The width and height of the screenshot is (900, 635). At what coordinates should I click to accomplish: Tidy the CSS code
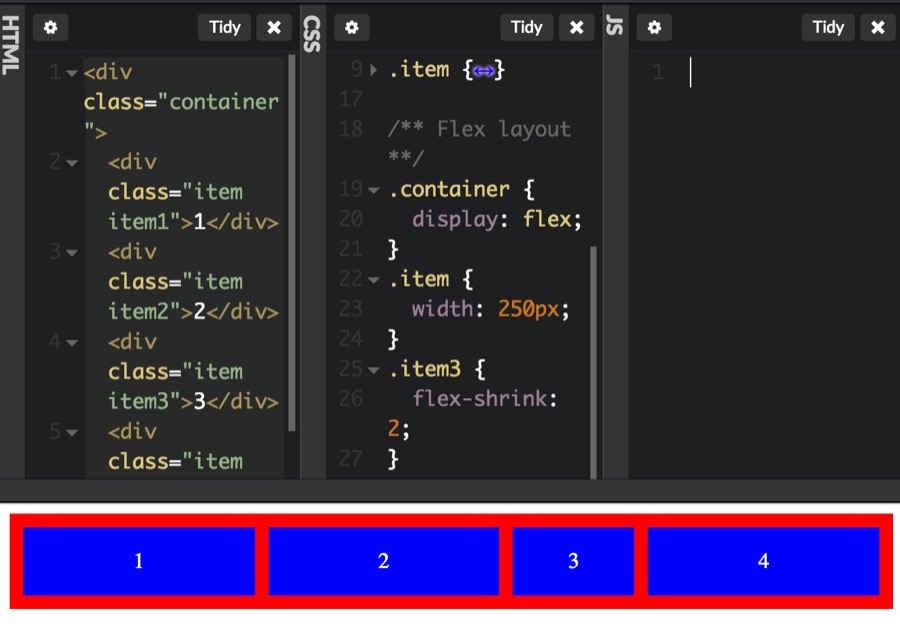[527, 28]
